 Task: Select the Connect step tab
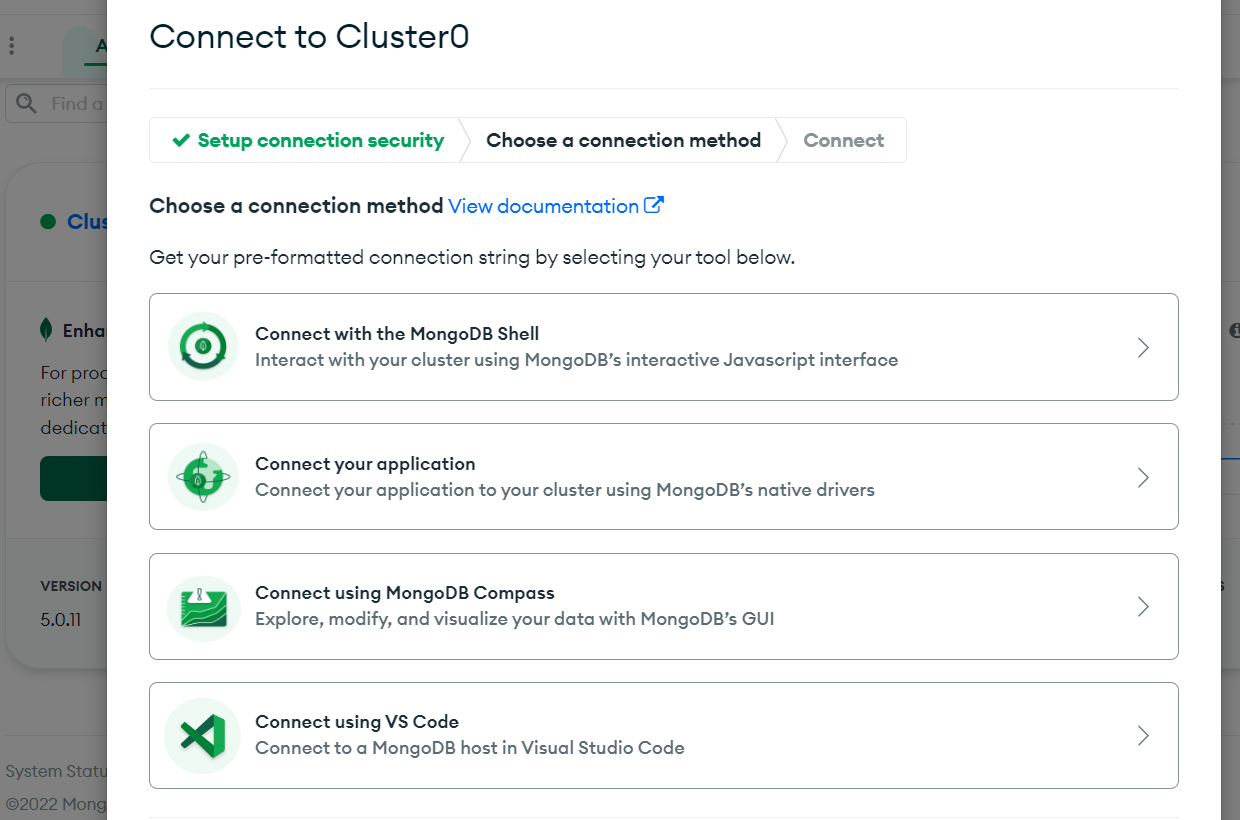844,140
